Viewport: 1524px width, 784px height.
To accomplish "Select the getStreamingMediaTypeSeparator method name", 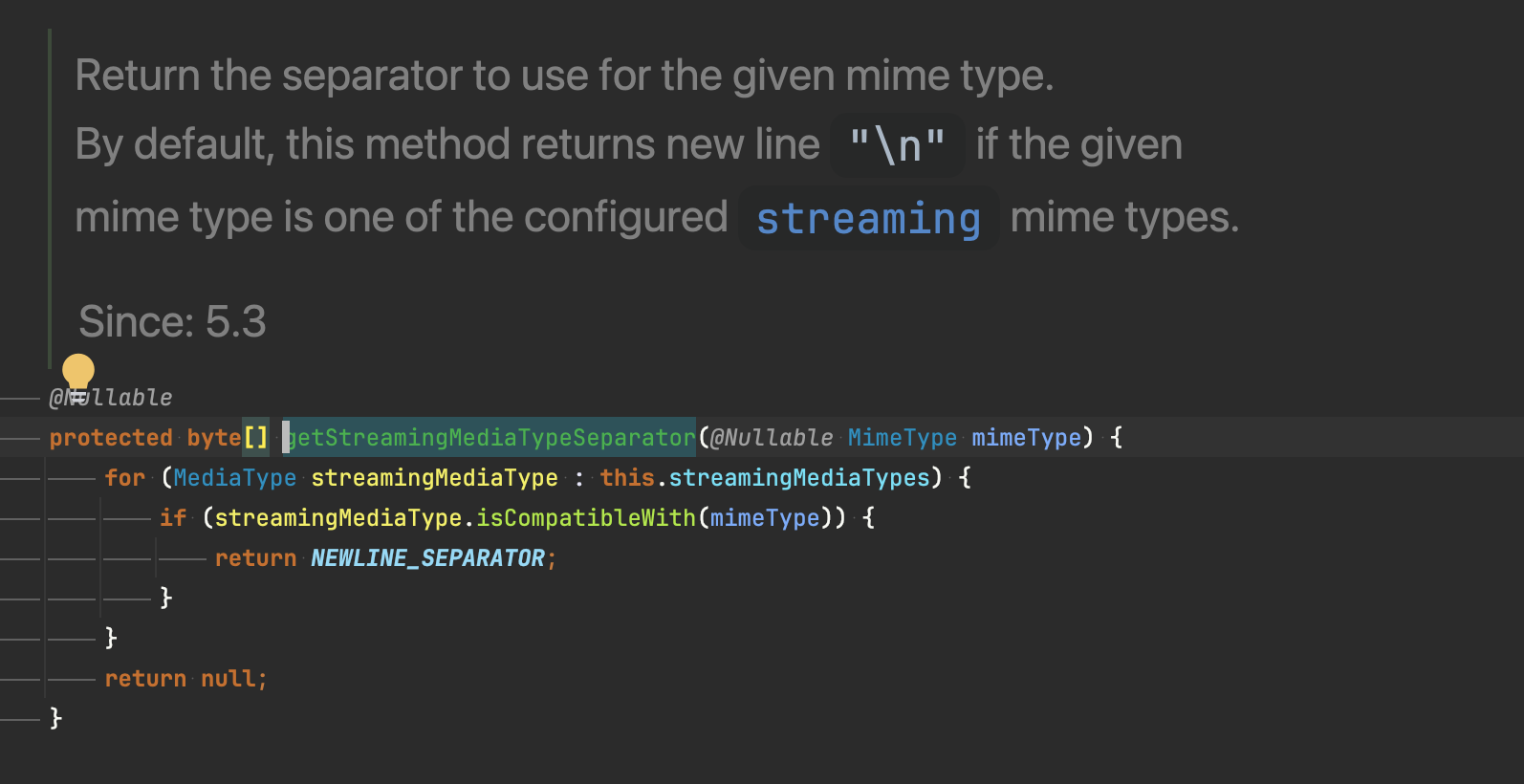I will tap(491, 438).
